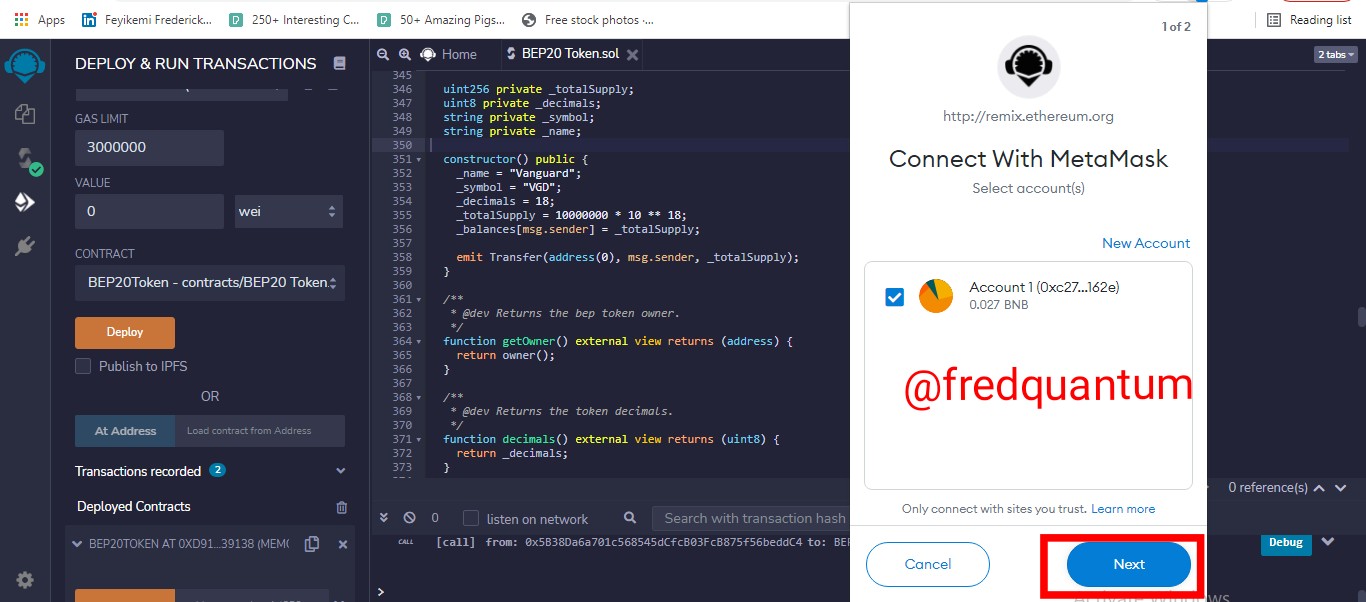Click the editor vertical scrollbar thumb
This screenshot has width=1366, height=602.
pyautogui.click(x=1361, y=317)
